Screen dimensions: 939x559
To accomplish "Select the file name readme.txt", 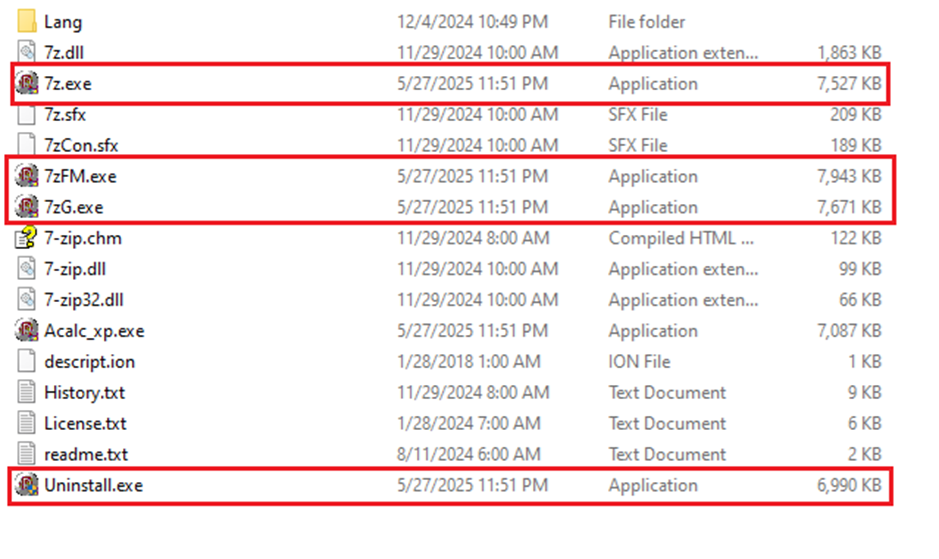I will (x=86, y=455).
